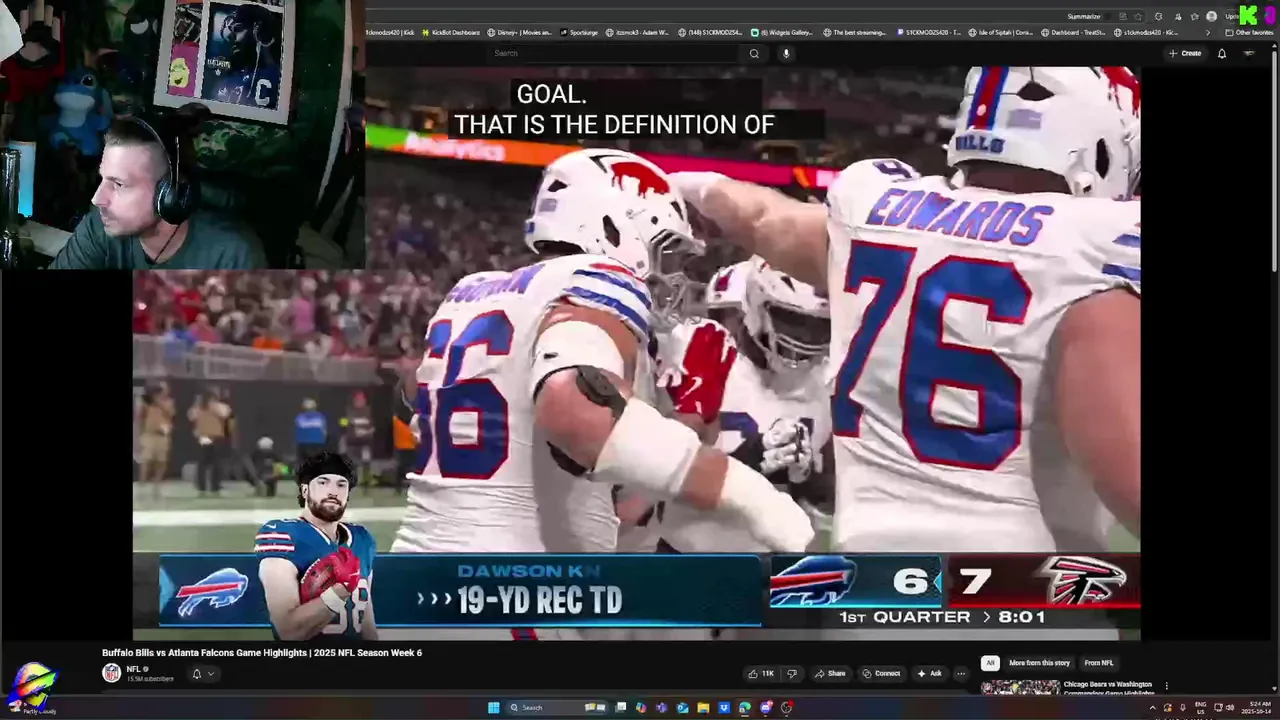Open File Explorer from taskbar
The width and height of the screenshot is (1280, 720).
[703, 707]
